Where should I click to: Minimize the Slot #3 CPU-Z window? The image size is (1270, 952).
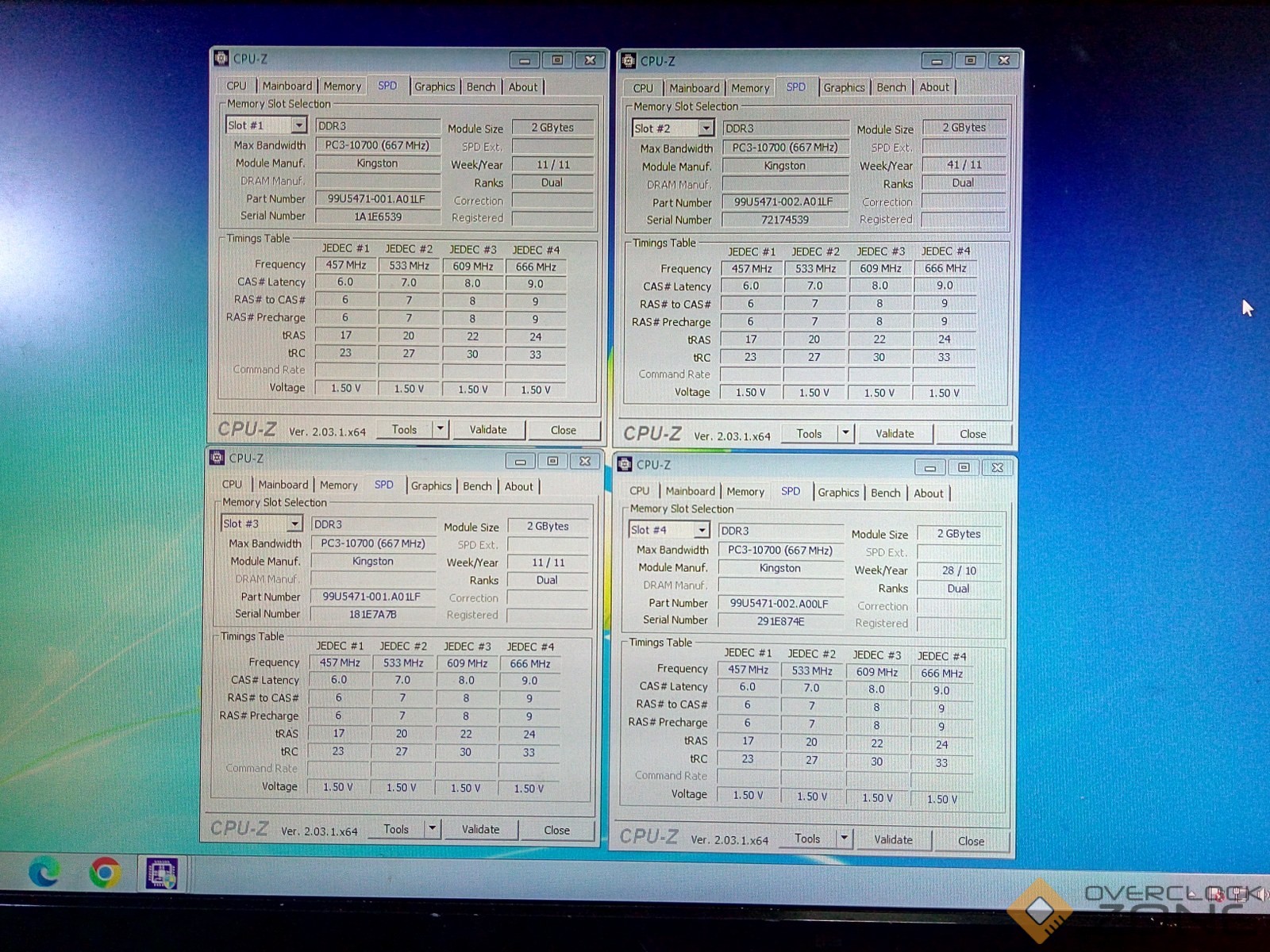pos(520,461)
